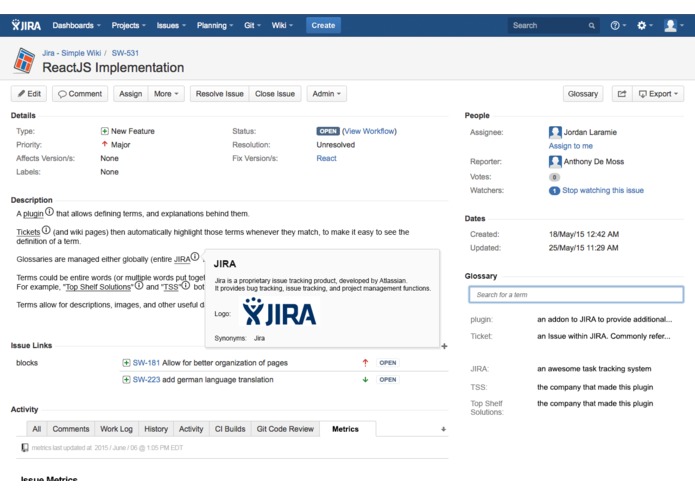Click the info icon after Top Shelf Solutions
The width and height of the screenshot is (695, 494).
coord(139,285)
